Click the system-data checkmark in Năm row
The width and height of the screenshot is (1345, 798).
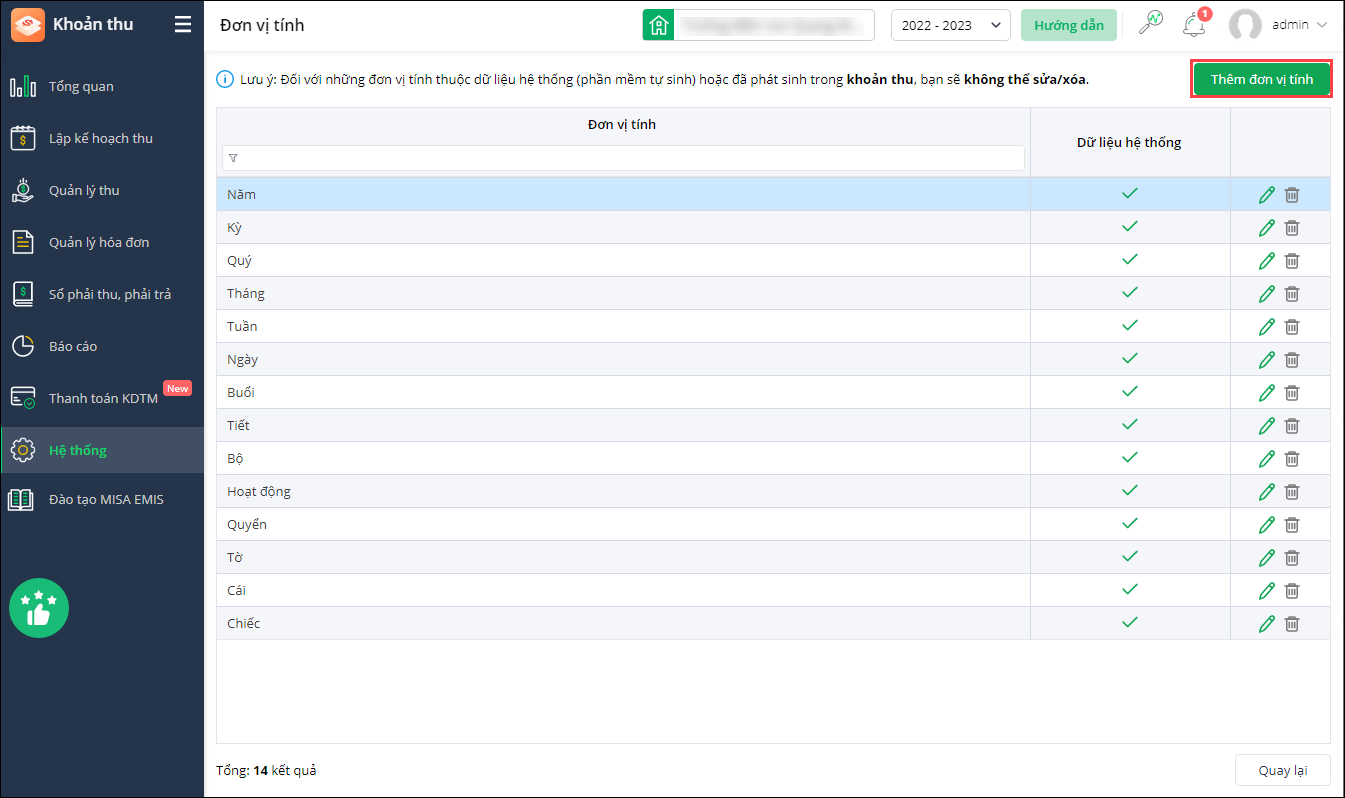click(x=1130, y=194)
